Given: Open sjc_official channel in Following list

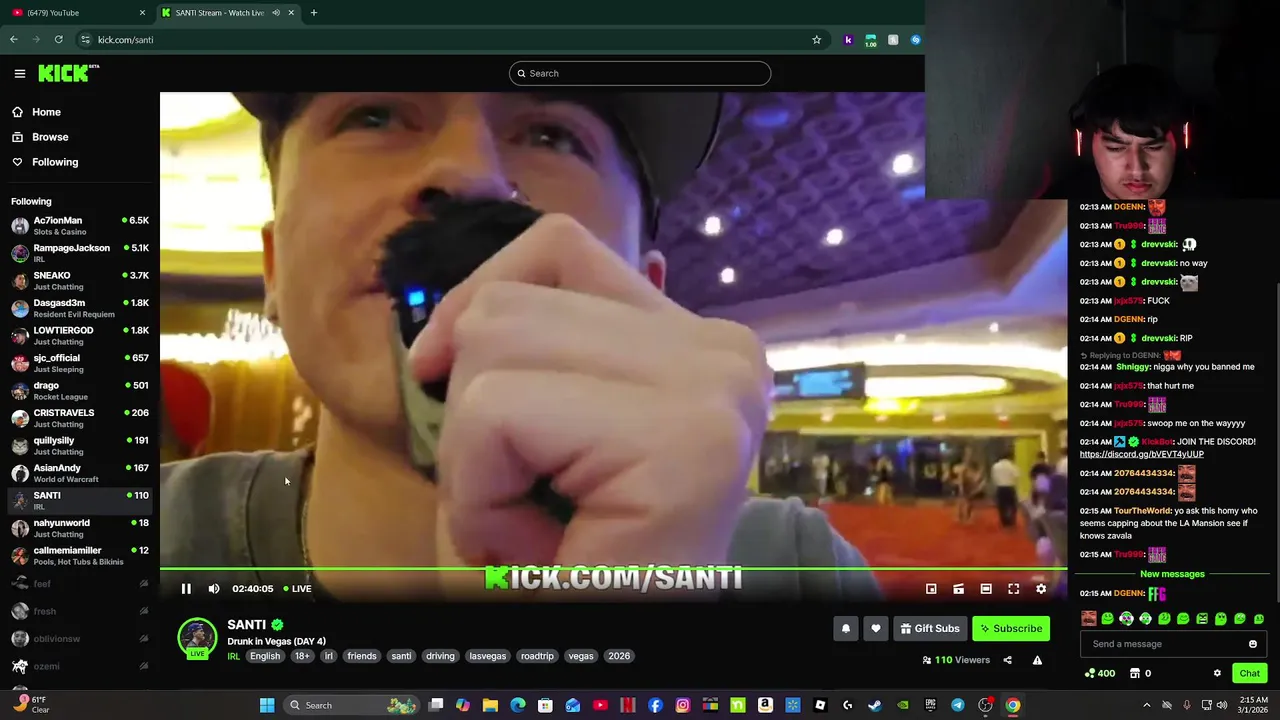Looking at the screenshot, I should point(80,363).
